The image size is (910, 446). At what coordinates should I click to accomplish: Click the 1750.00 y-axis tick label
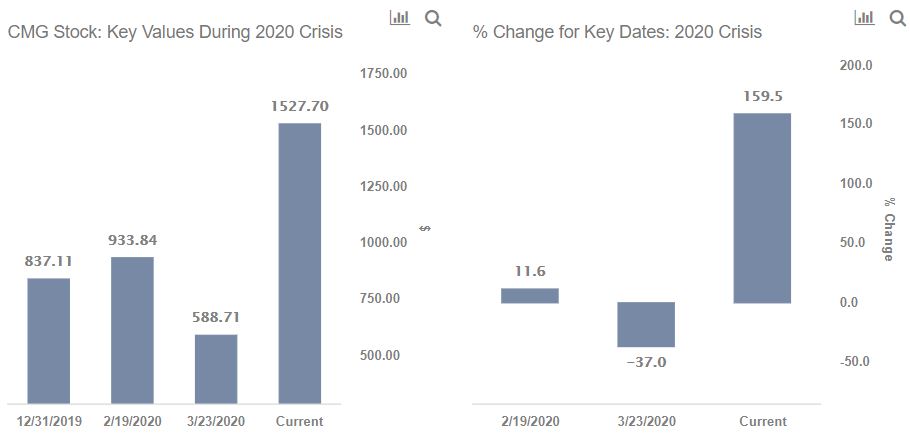(384, 74)
